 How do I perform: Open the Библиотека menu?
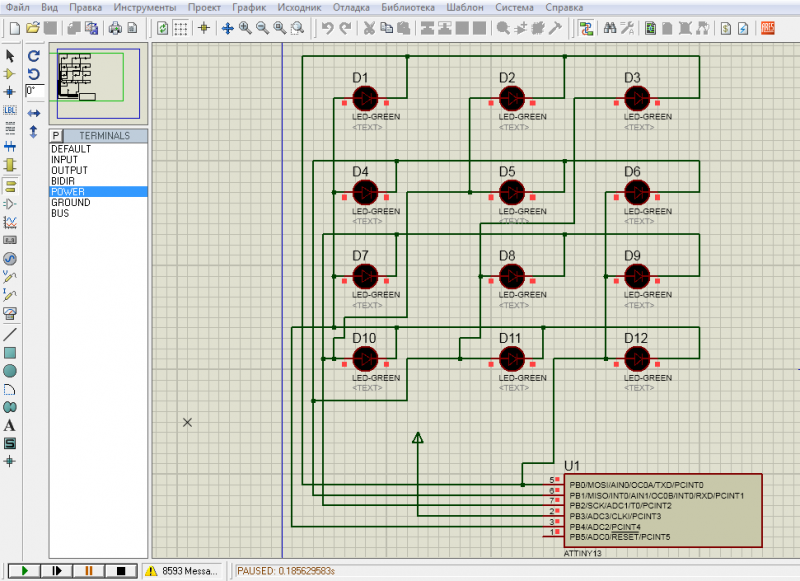click(x=408, y=7)
